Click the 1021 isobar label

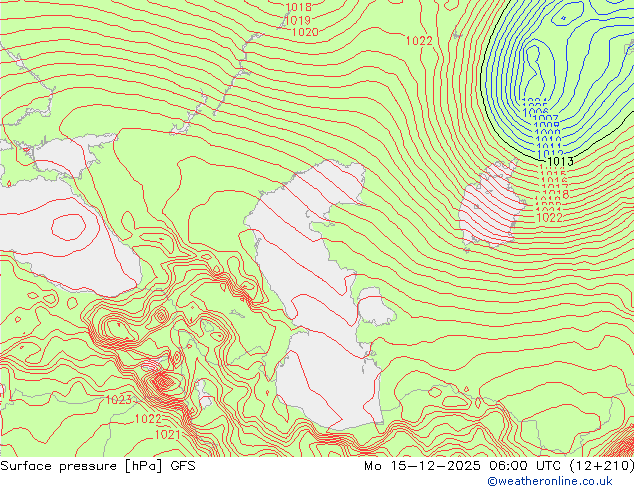click(x=167, y=435)
